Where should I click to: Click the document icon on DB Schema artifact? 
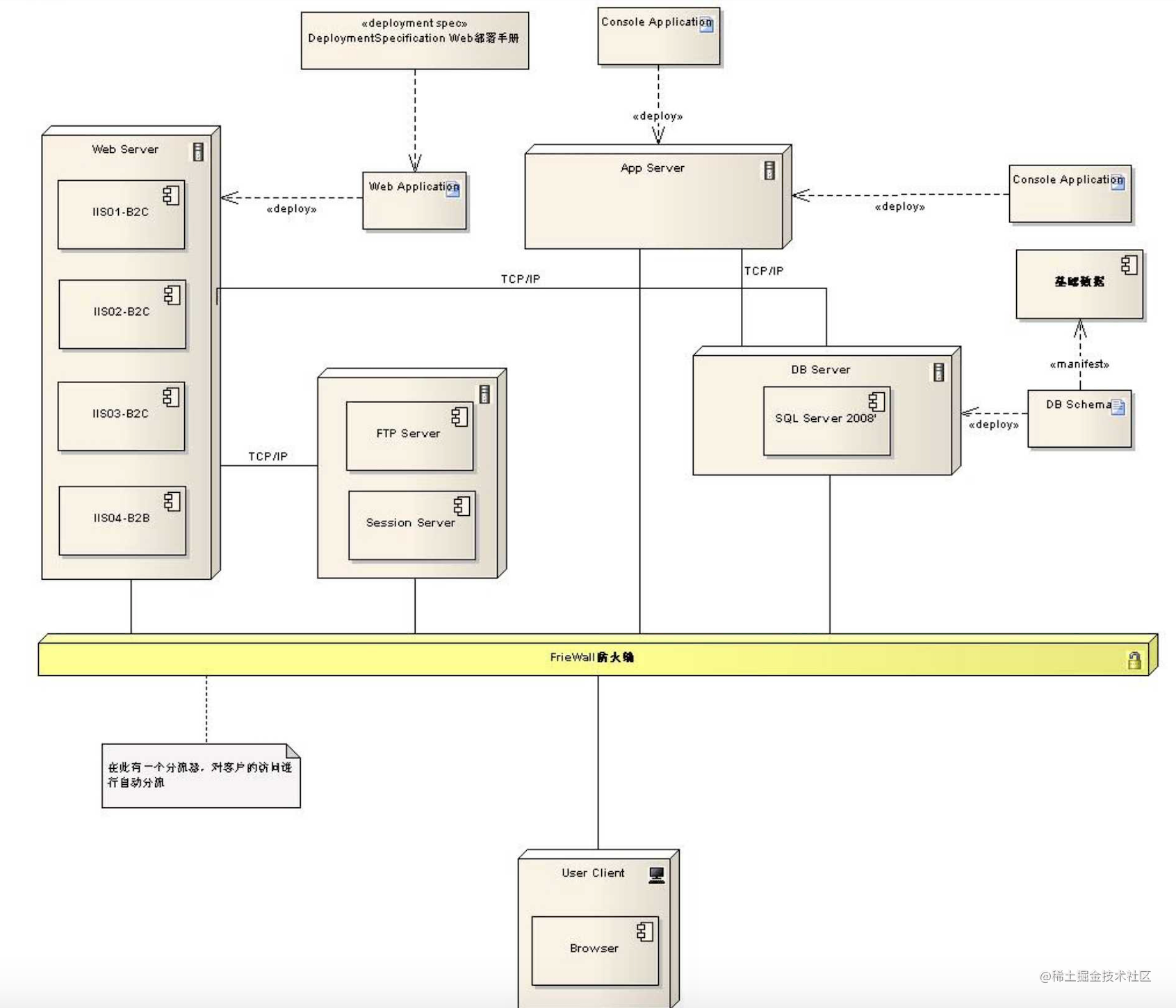[1118, 407]
